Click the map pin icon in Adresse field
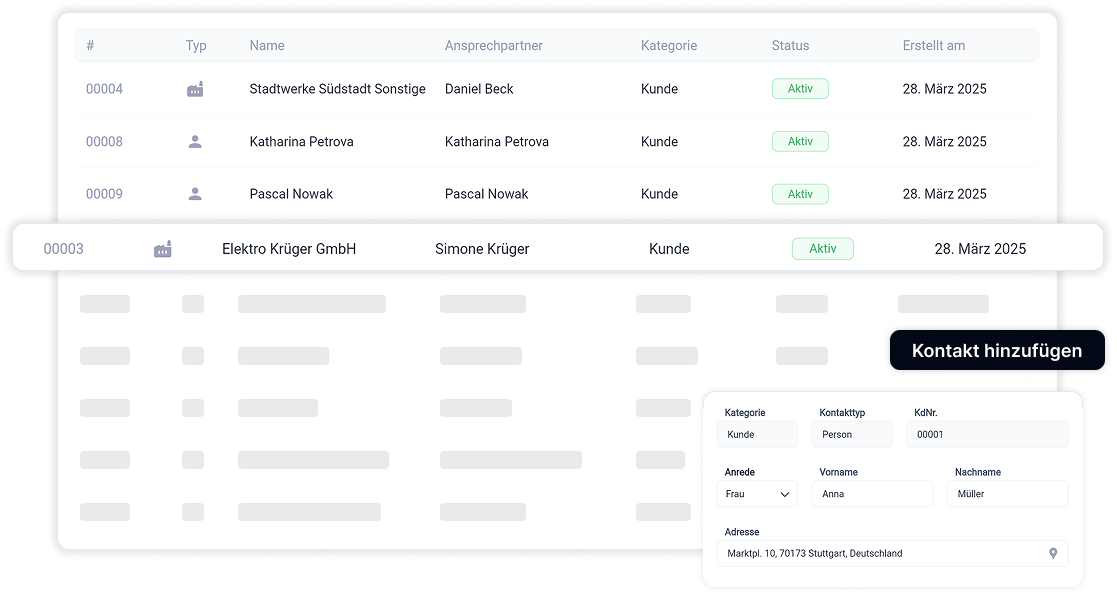The width and height of the screenshot is (1117, 600). click(x=1053, y=553)
